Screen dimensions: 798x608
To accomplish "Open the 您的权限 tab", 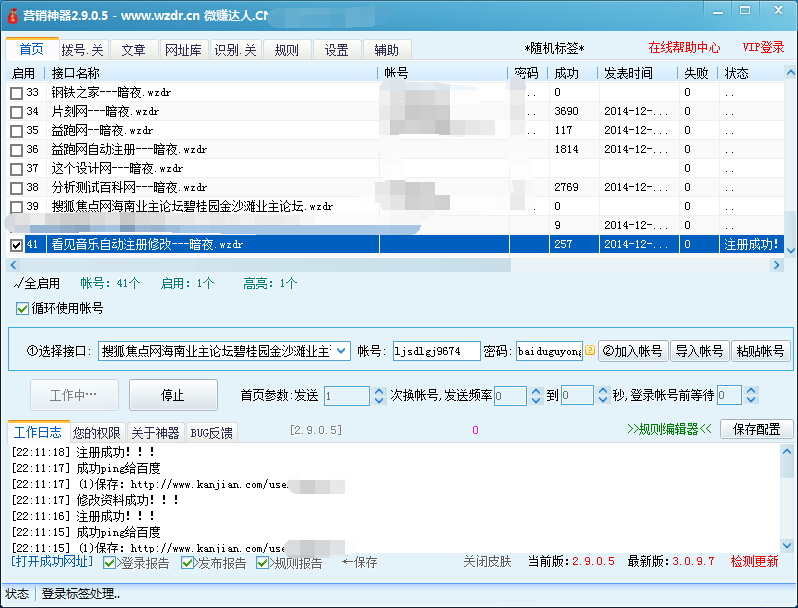I will coord(97,433).
